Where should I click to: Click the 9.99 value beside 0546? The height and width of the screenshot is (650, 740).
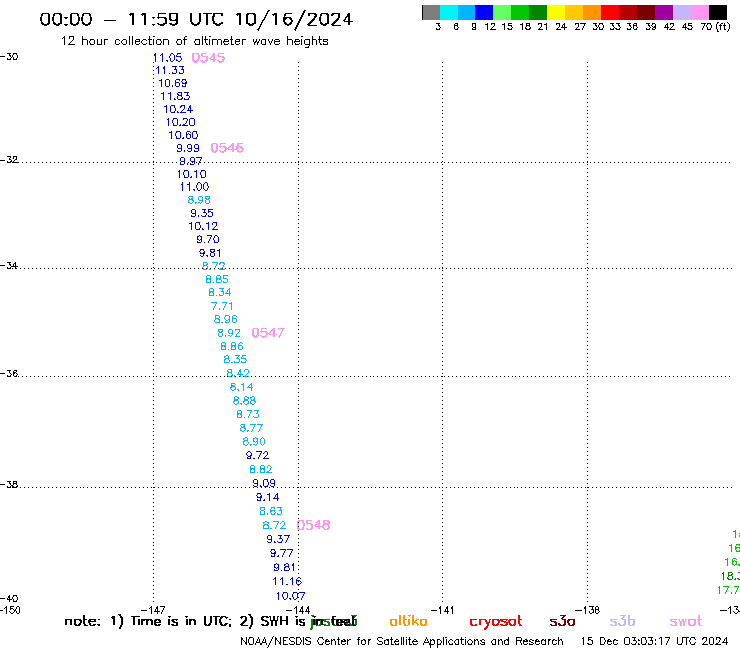point(188,148)
